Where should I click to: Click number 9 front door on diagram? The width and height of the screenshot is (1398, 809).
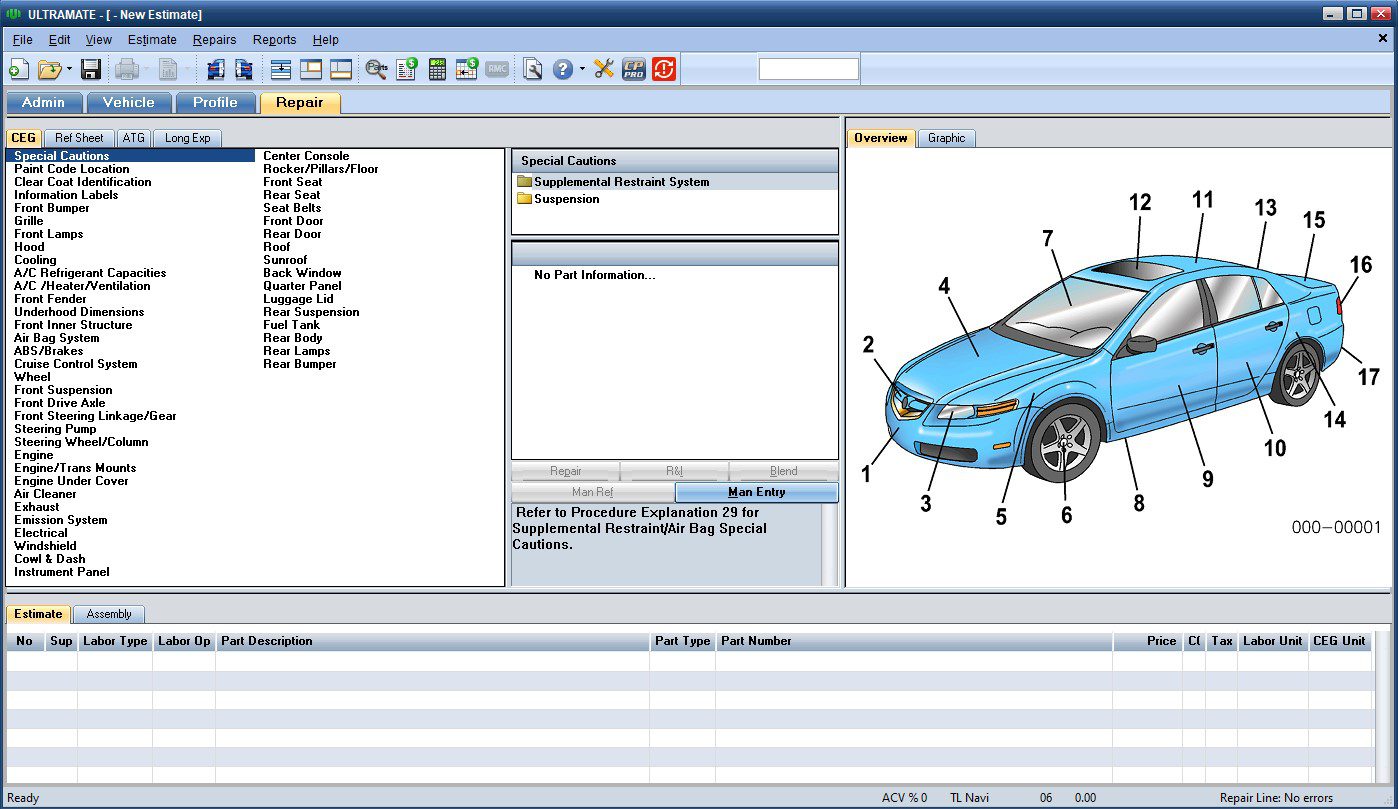pyautogui.click(x=1207, y=479)
